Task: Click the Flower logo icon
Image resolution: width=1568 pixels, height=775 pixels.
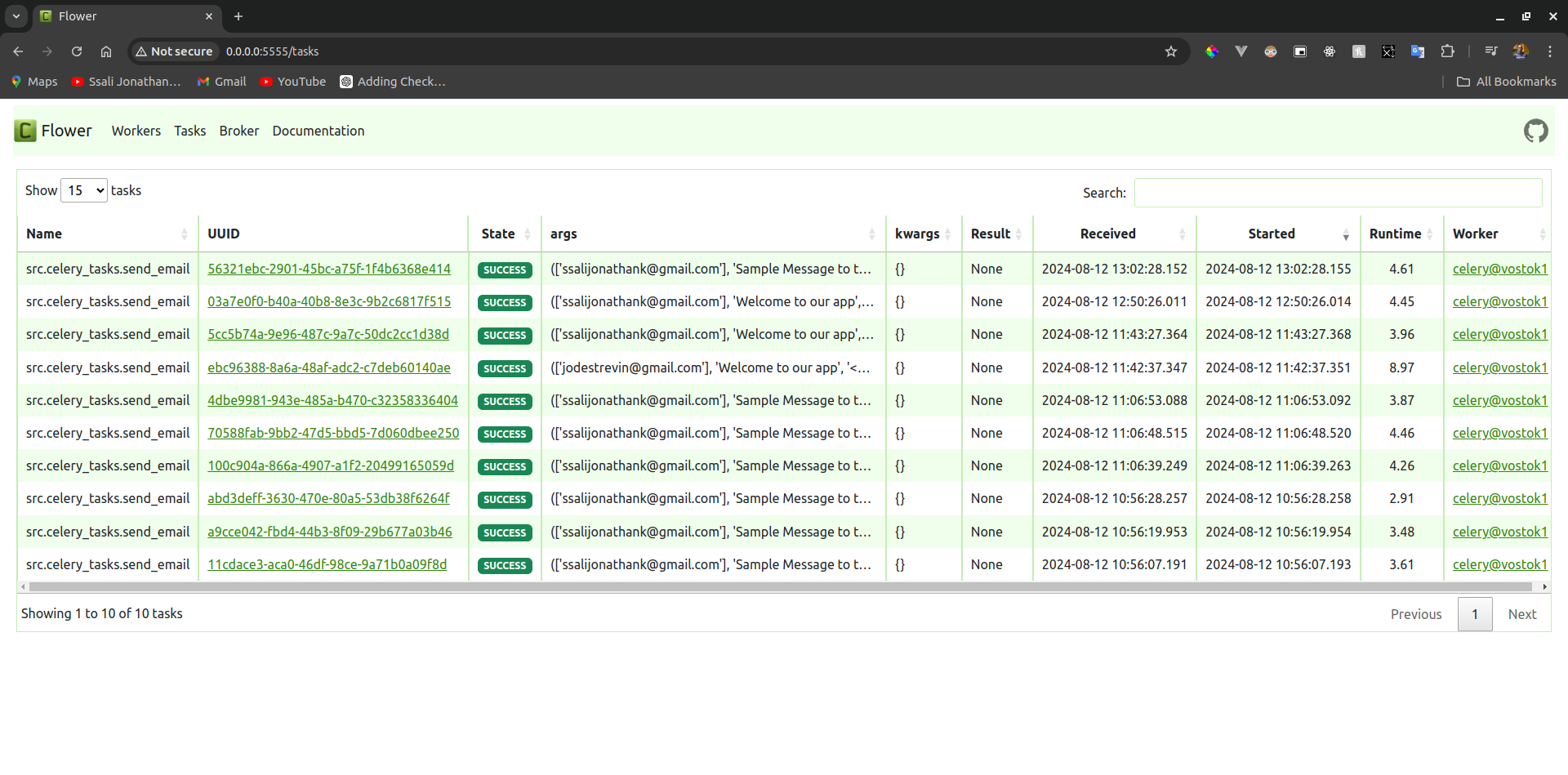Action: [x=25, y=131]
